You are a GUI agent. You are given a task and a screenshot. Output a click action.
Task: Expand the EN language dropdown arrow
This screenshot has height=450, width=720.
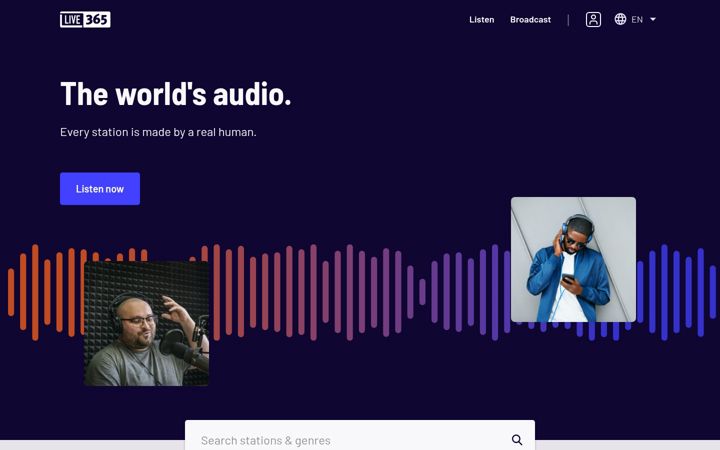(653, 19)
